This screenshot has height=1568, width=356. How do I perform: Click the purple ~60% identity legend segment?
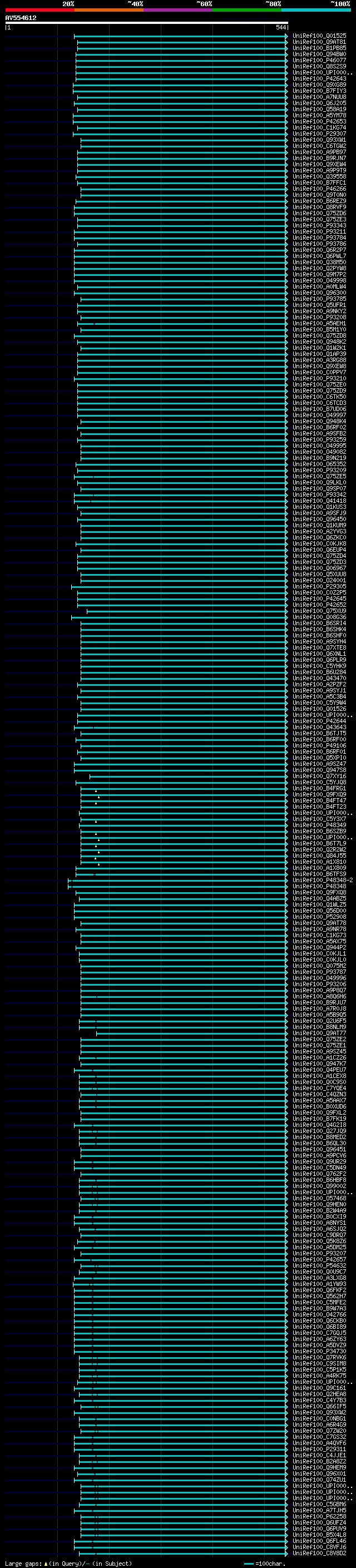click(x=179, y=10)
